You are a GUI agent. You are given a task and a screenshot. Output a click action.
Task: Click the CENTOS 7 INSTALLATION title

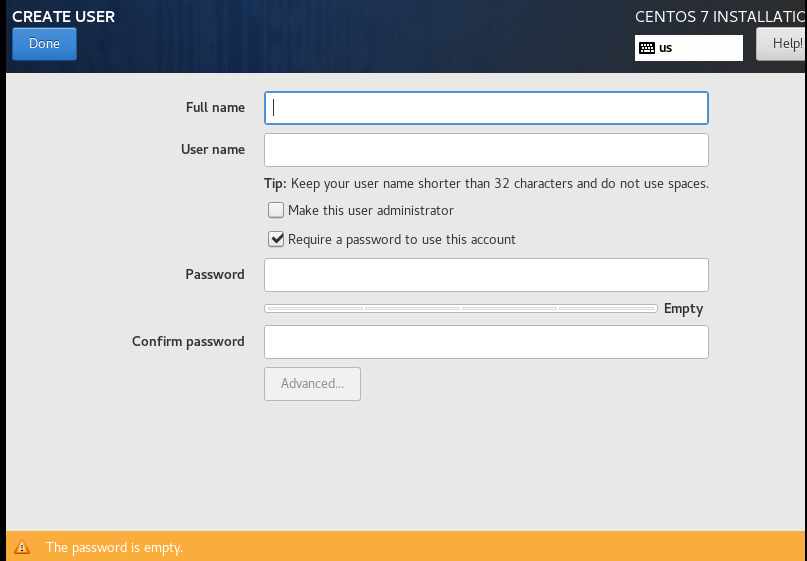[721, 16]
